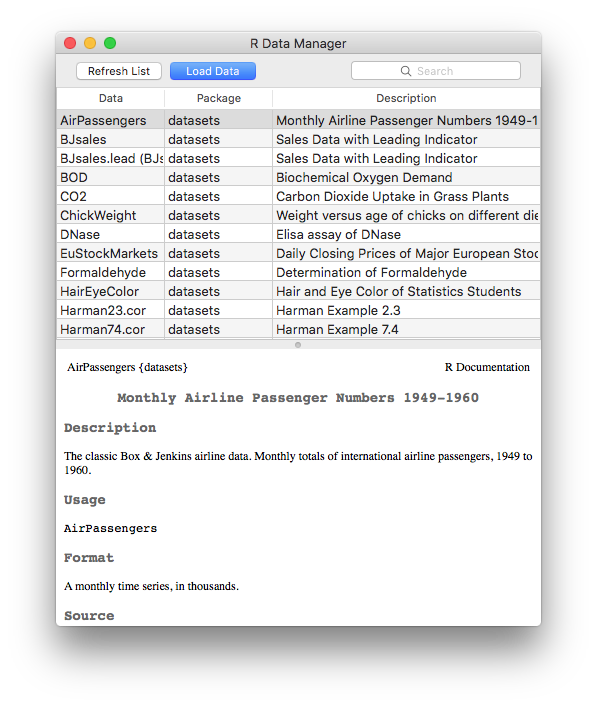597x706 pixels.
Task: Select the BJsales dataset row
Action: [298, 139]
